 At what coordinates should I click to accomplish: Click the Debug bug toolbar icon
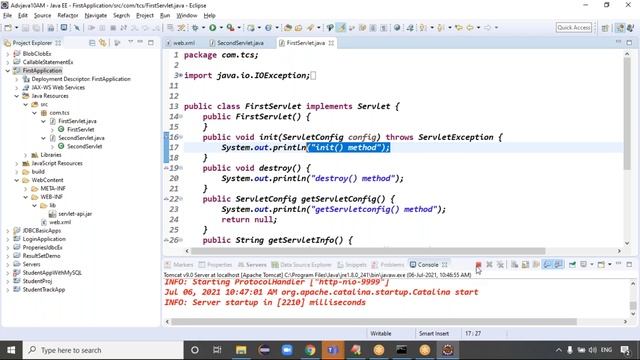[195, 28]
